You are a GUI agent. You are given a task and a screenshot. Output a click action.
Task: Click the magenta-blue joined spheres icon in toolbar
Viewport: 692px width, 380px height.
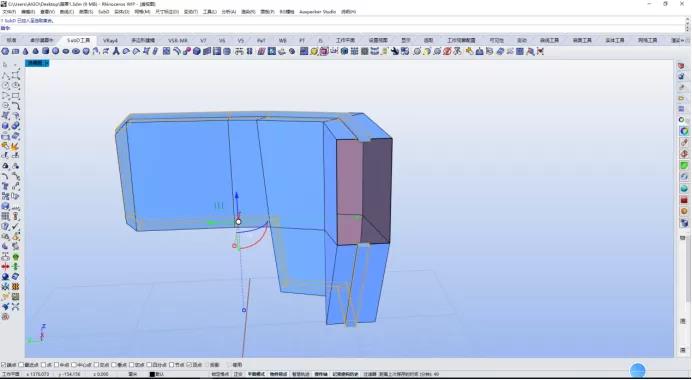[x=187, y=51]
